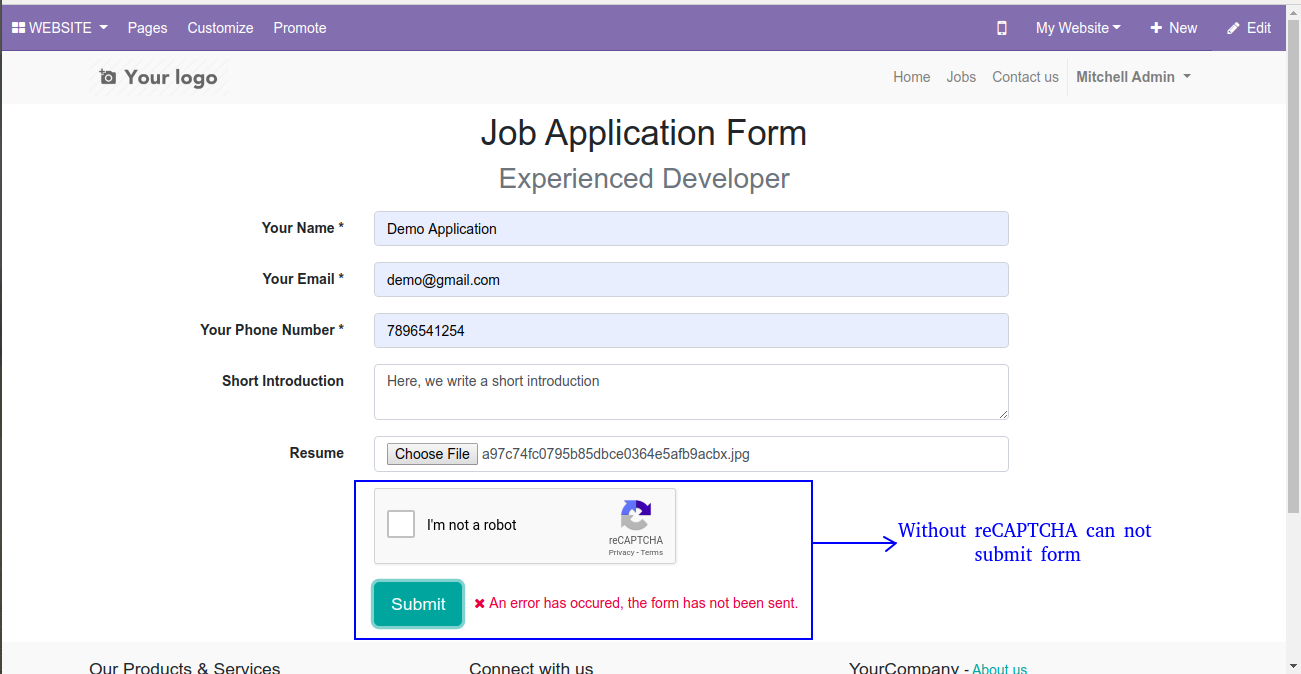The width and height of the screenshot is (1301, 674).
Task: Click the camera logo icon
Action: click(108, 77)
